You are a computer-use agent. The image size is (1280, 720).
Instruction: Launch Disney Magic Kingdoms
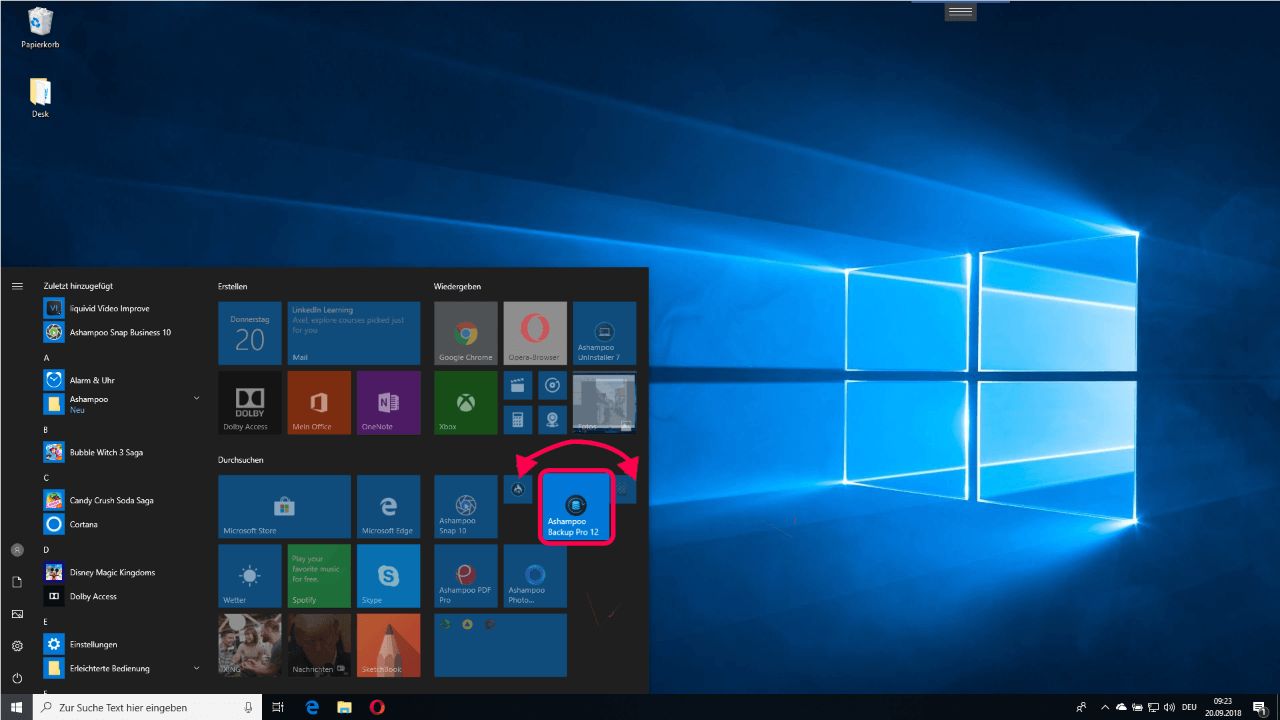coord(123,572)
